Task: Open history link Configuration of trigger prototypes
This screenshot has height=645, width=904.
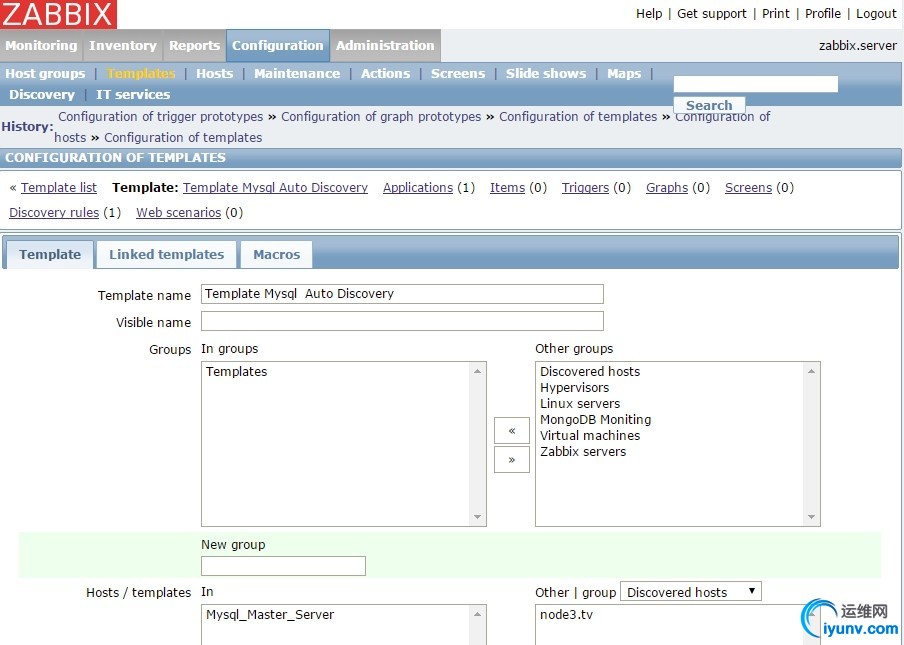Action: tap(160, 117)
